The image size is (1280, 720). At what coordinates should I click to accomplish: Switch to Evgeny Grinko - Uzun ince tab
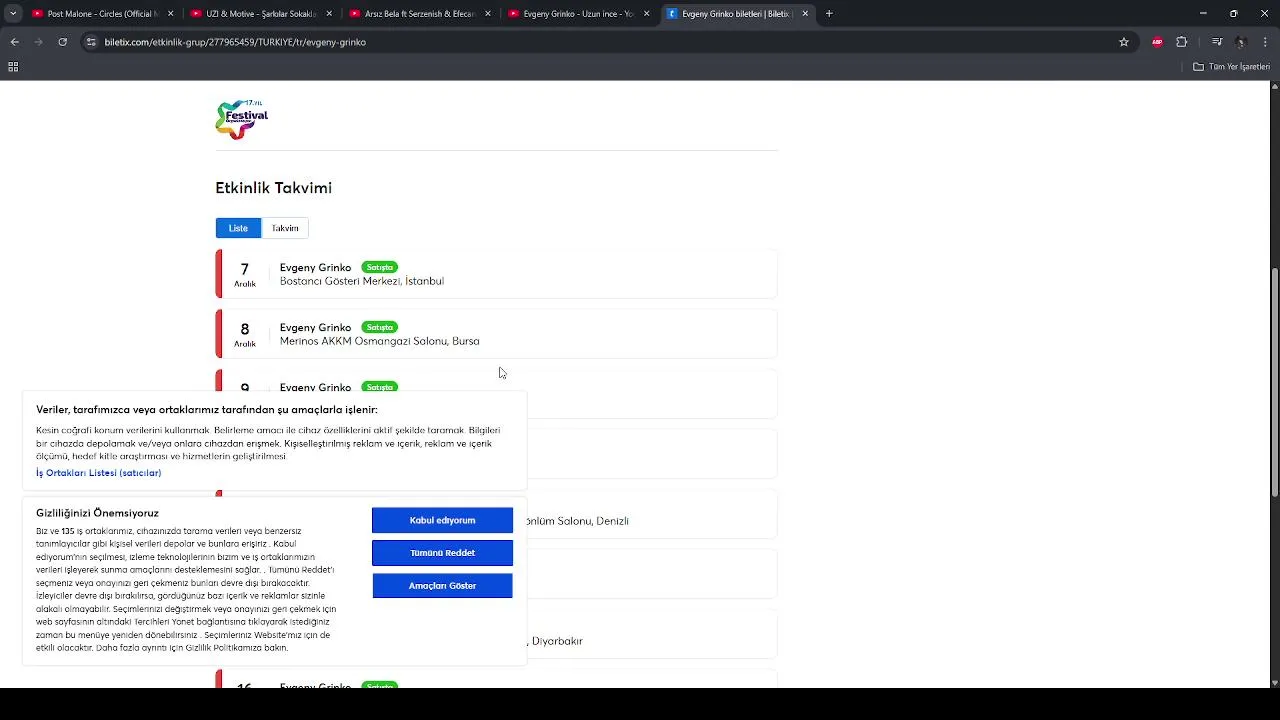point(579,14)
